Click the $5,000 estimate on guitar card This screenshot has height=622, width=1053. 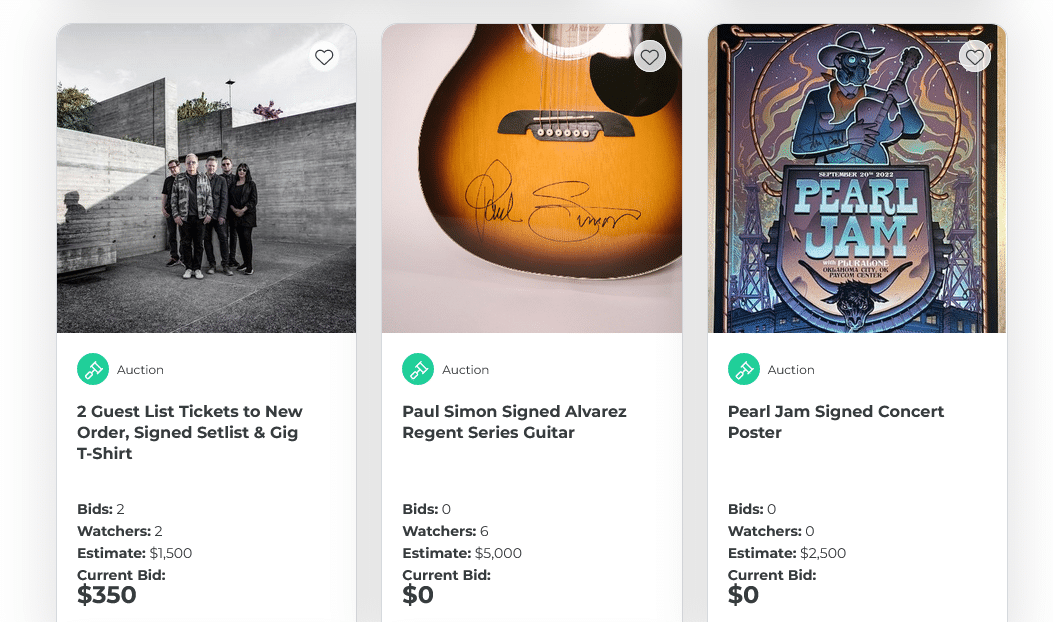click(498, 553)
